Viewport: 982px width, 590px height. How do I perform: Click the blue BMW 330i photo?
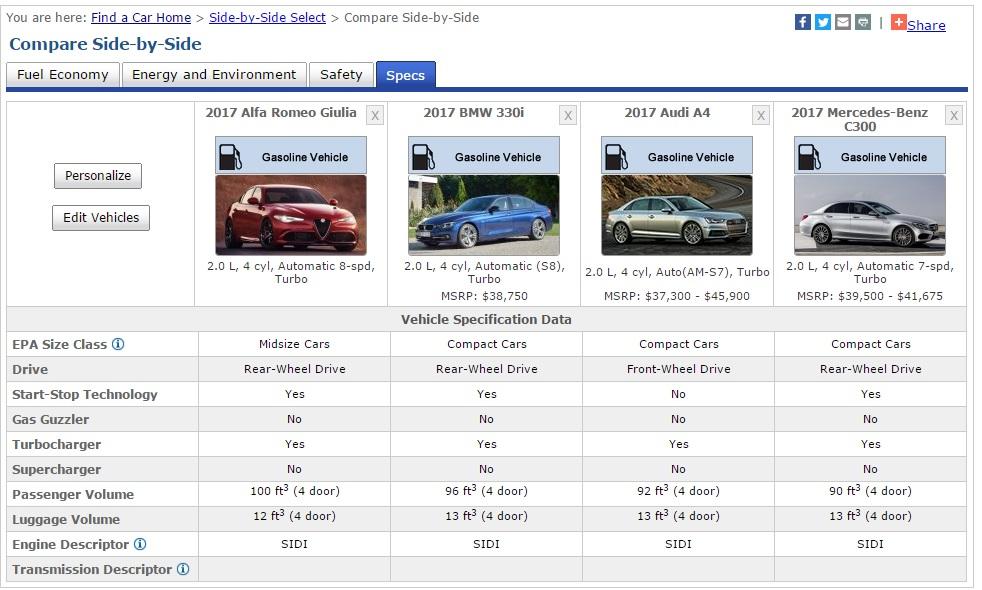point(483,215)
